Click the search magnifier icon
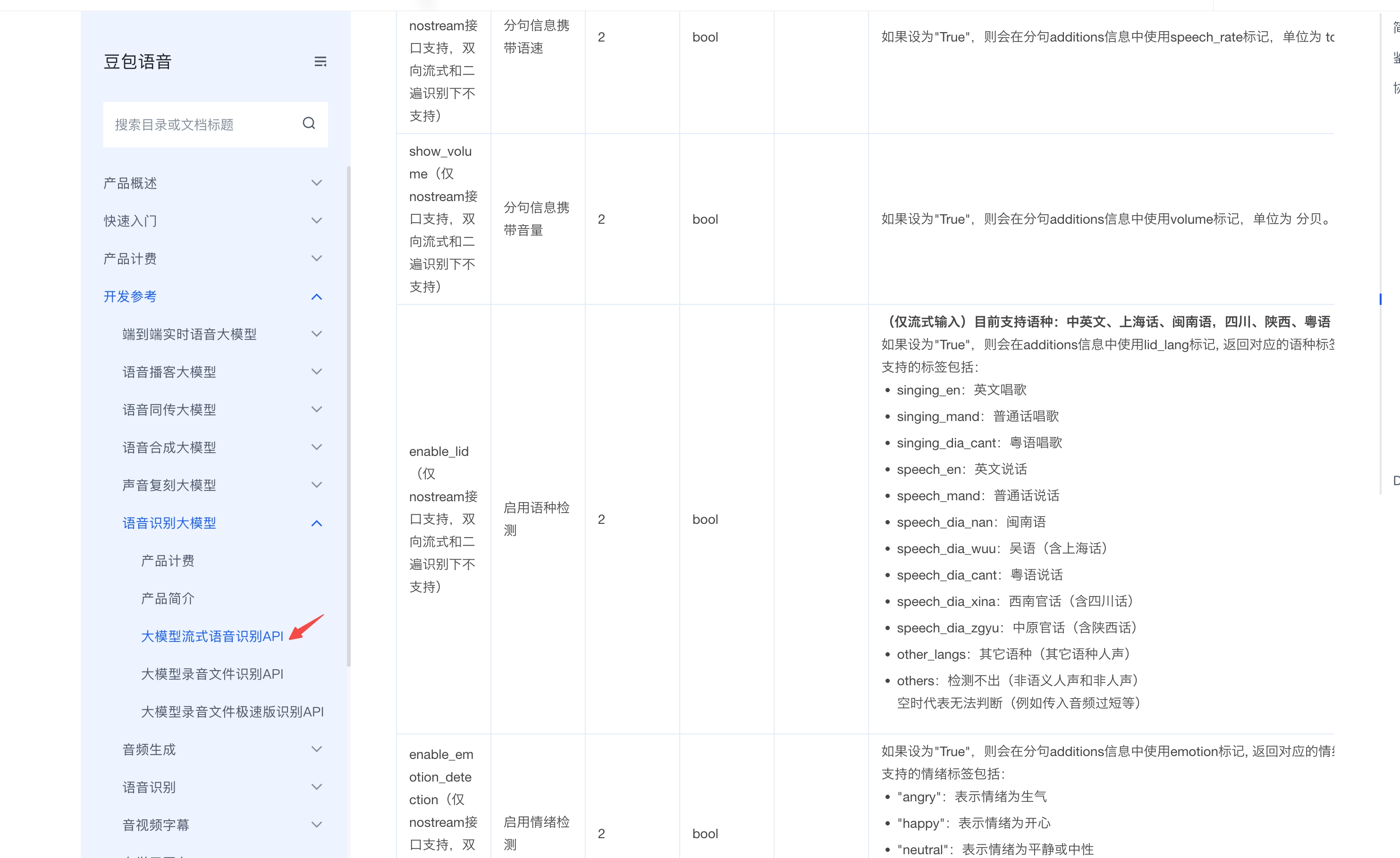Image resolution: width=1400 pixels, height=858 pixels. 309,123
